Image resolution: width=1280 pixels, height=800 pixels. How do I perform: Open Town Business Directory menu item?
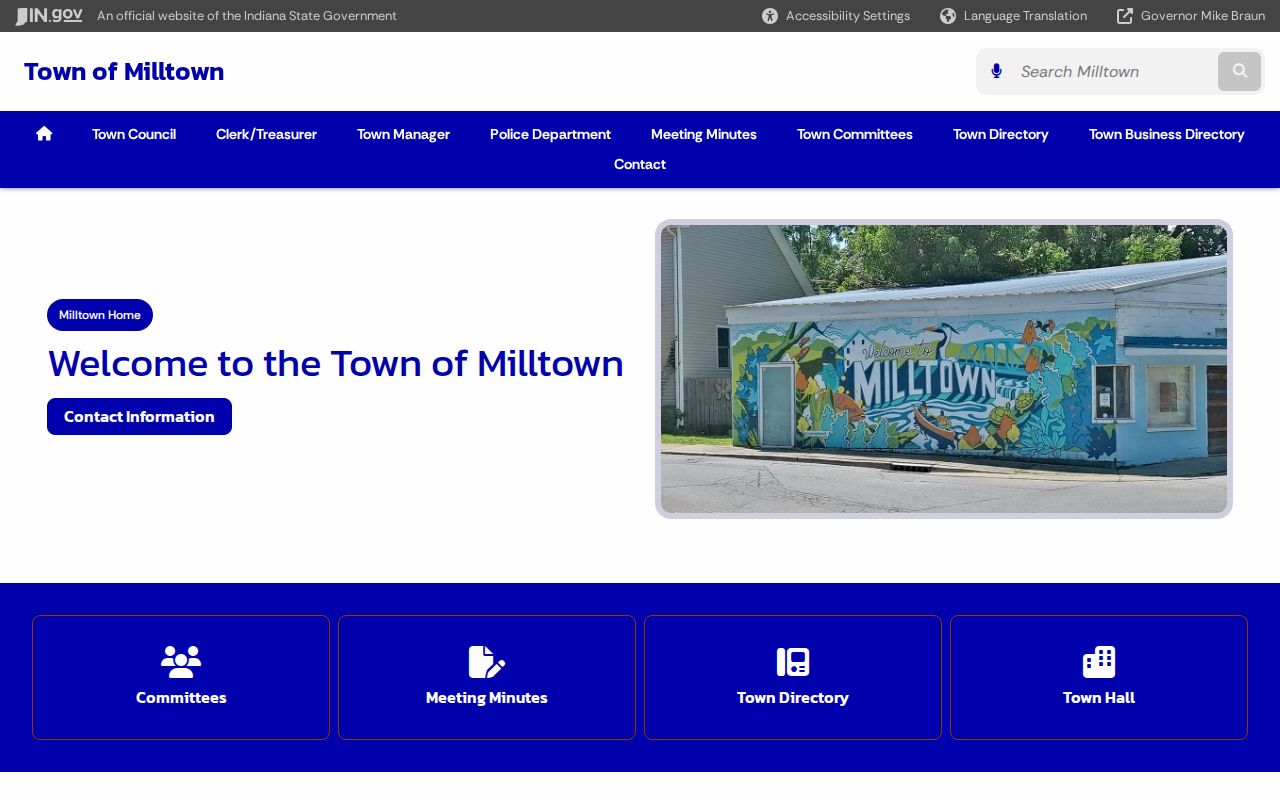tap(1167, 134)
